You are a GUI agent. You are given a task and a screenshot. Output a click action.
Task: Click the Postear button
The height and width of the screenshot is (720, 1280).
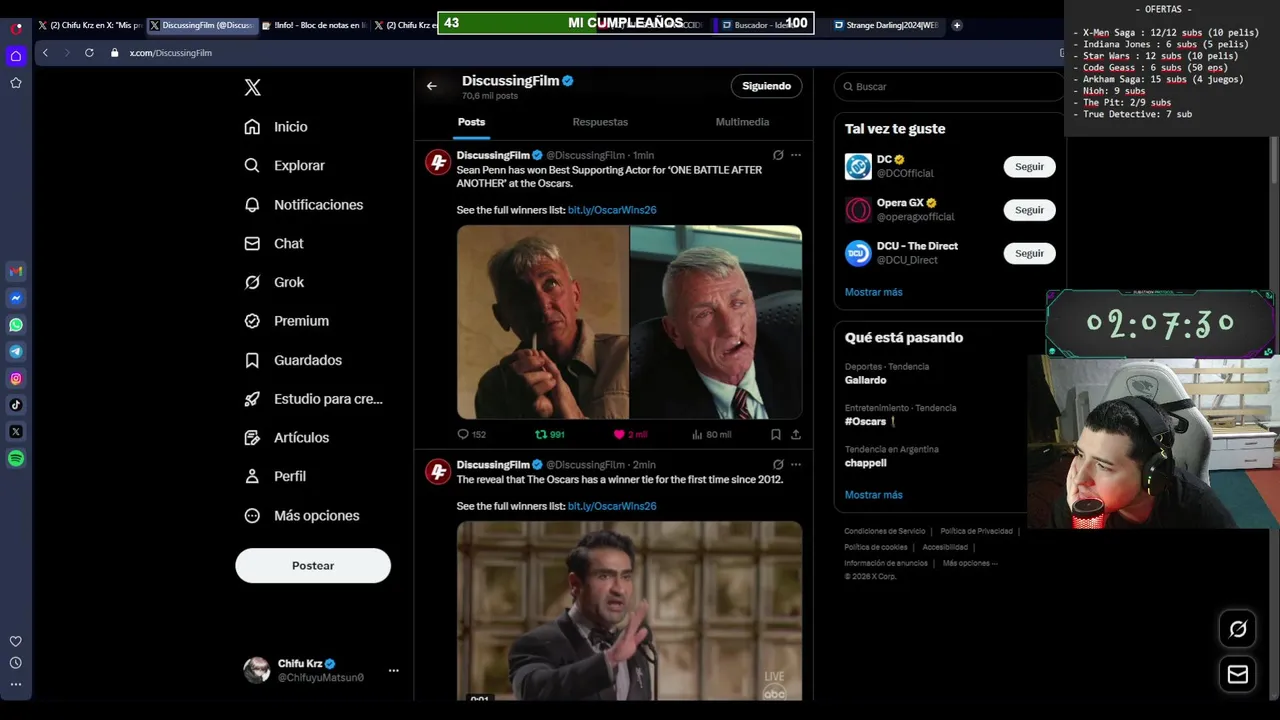click(x=313, y=566)
